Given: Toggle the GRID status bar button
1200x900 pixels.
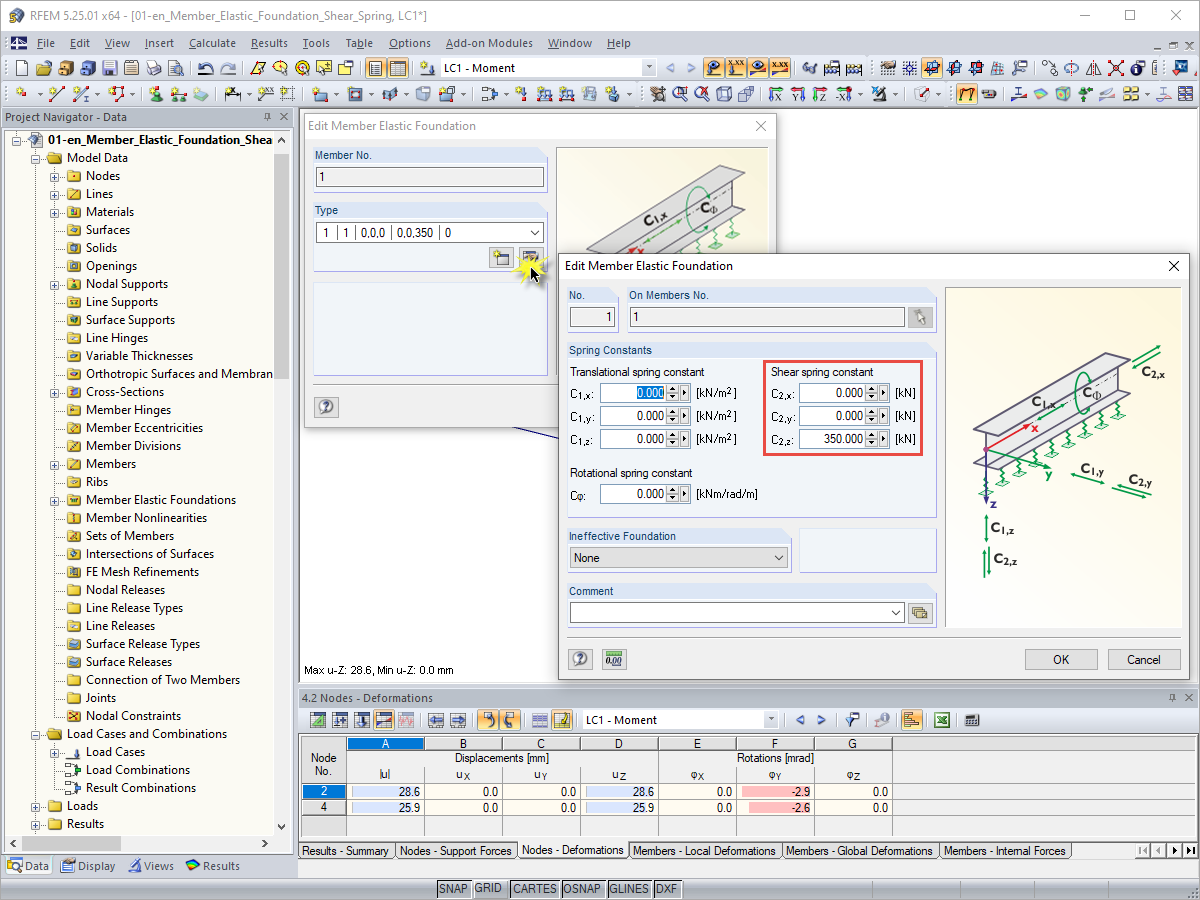Looking at the screenshot, I should click(x=489, y=889).
